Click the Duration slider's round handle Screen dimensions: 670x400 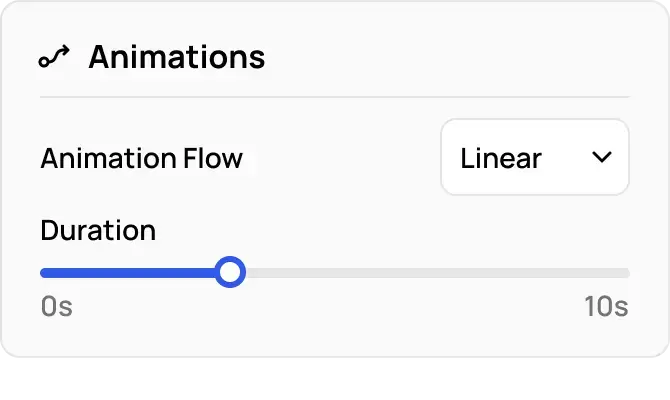pyautogui.click(x=231, y=272)
